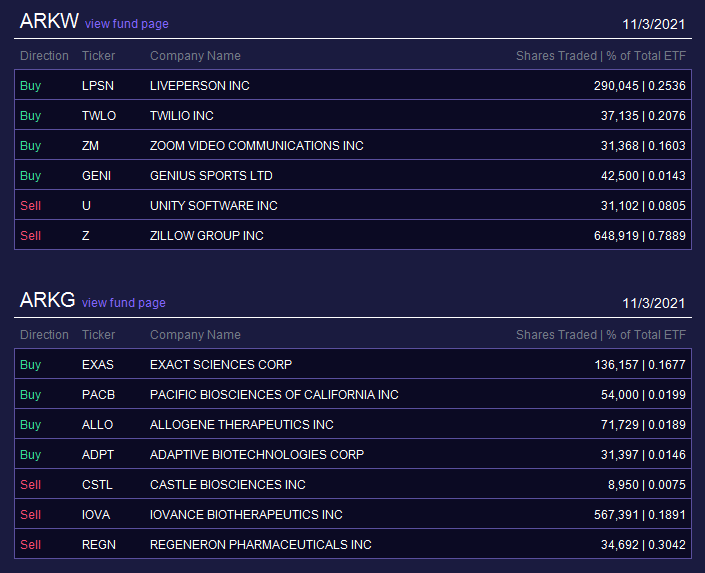Click ARKW table Company Name header
Screen dimensions: 705x573
[x=195, y=56]
